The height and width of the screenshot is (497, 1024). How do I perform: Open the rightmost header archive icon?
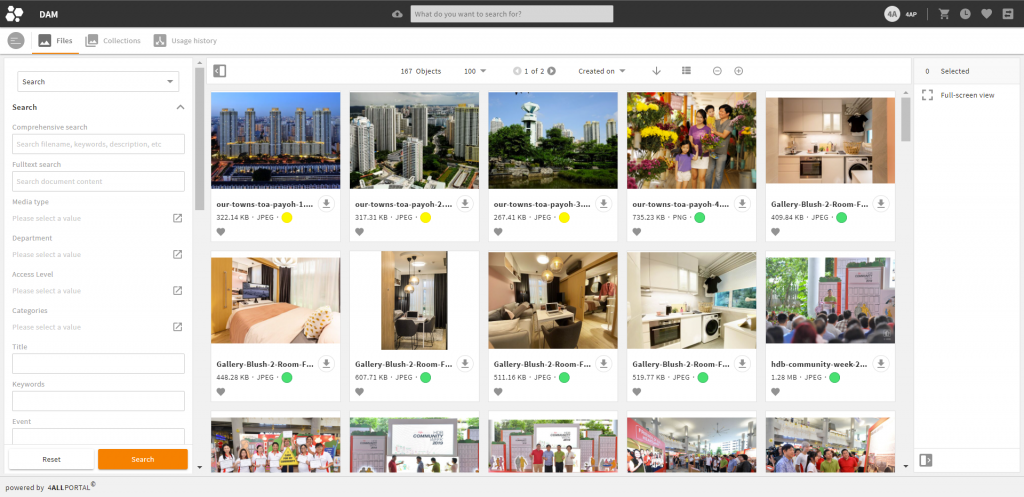(x=1008, y=14)
